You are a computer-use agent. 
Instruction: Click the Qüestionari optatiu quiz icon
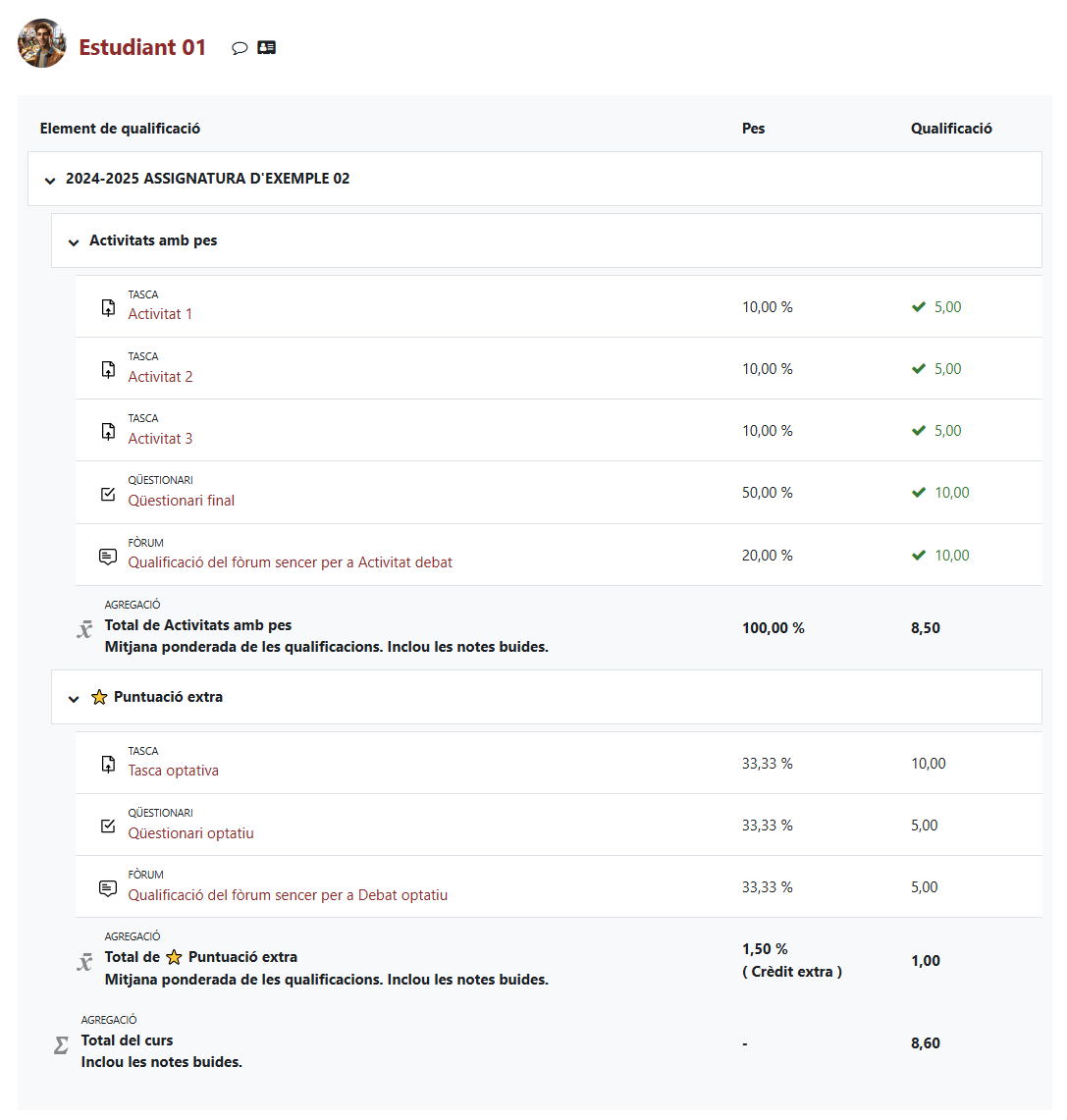pyautogui.click(x=108, y=826)
